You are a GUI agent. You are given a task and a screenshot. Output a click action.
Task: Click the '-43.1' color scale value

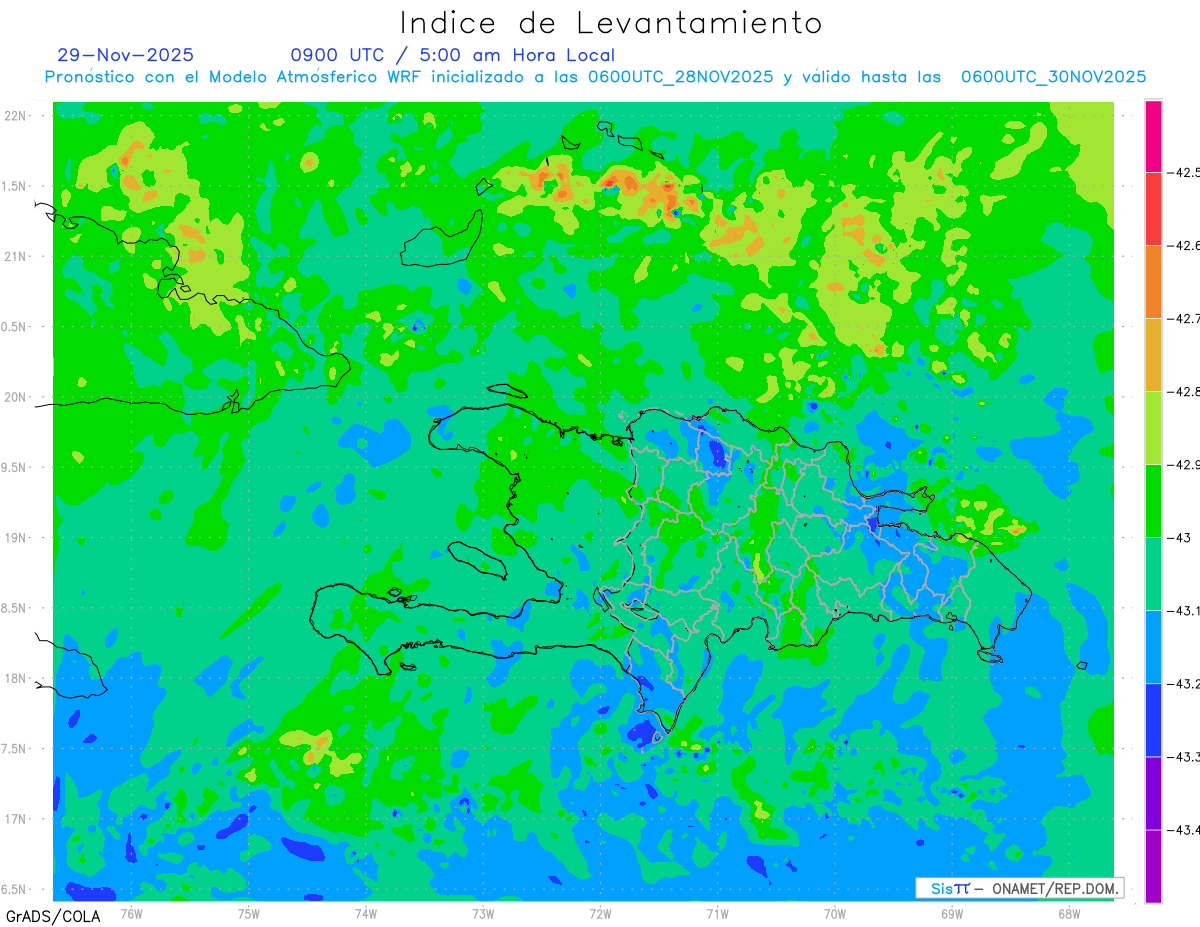tap(1185, 611)
